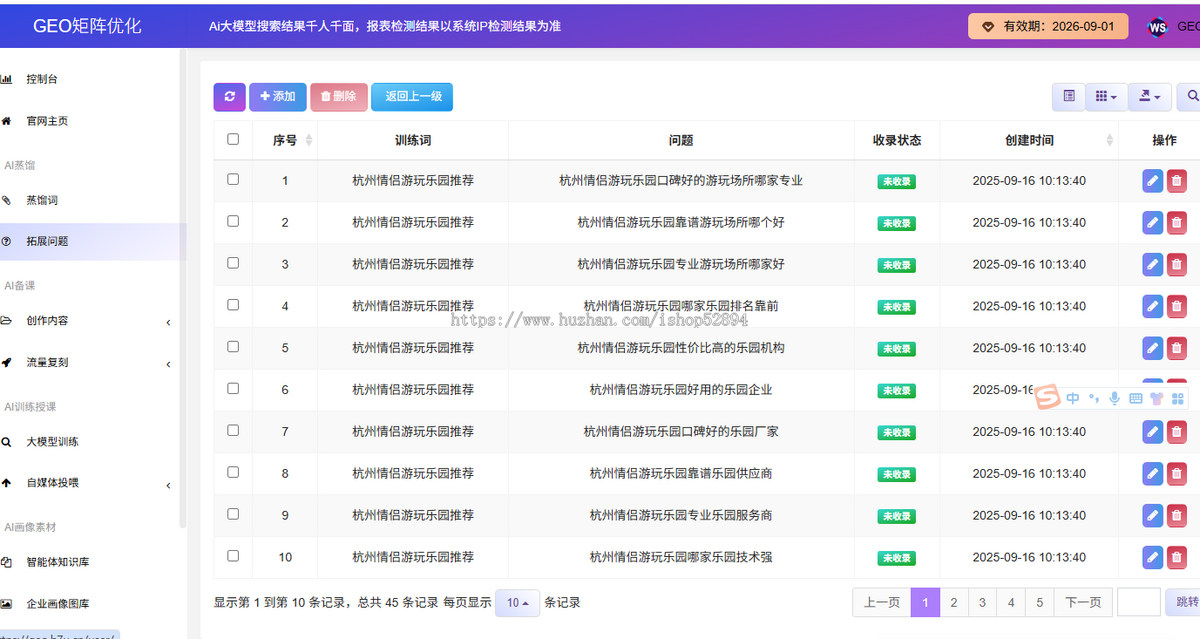Tick the select-all checkbox in table header
1200x639 pixels.
[x=233, y=139]
